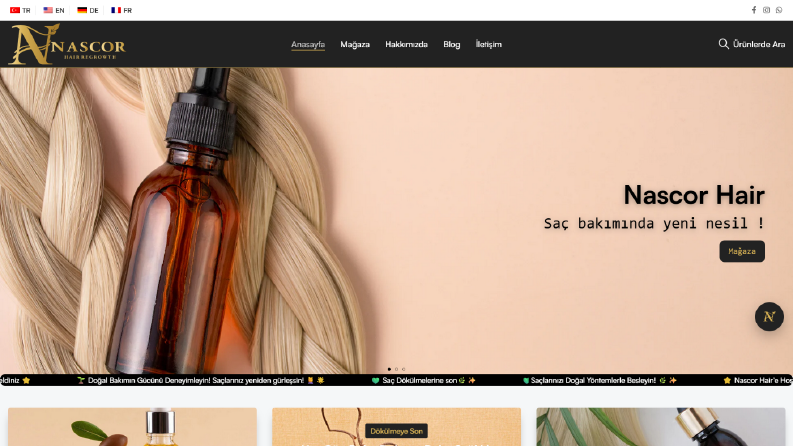Screen dimensions: 793x446
Task: Open the Instagram social icon
Action: point(766,10)
